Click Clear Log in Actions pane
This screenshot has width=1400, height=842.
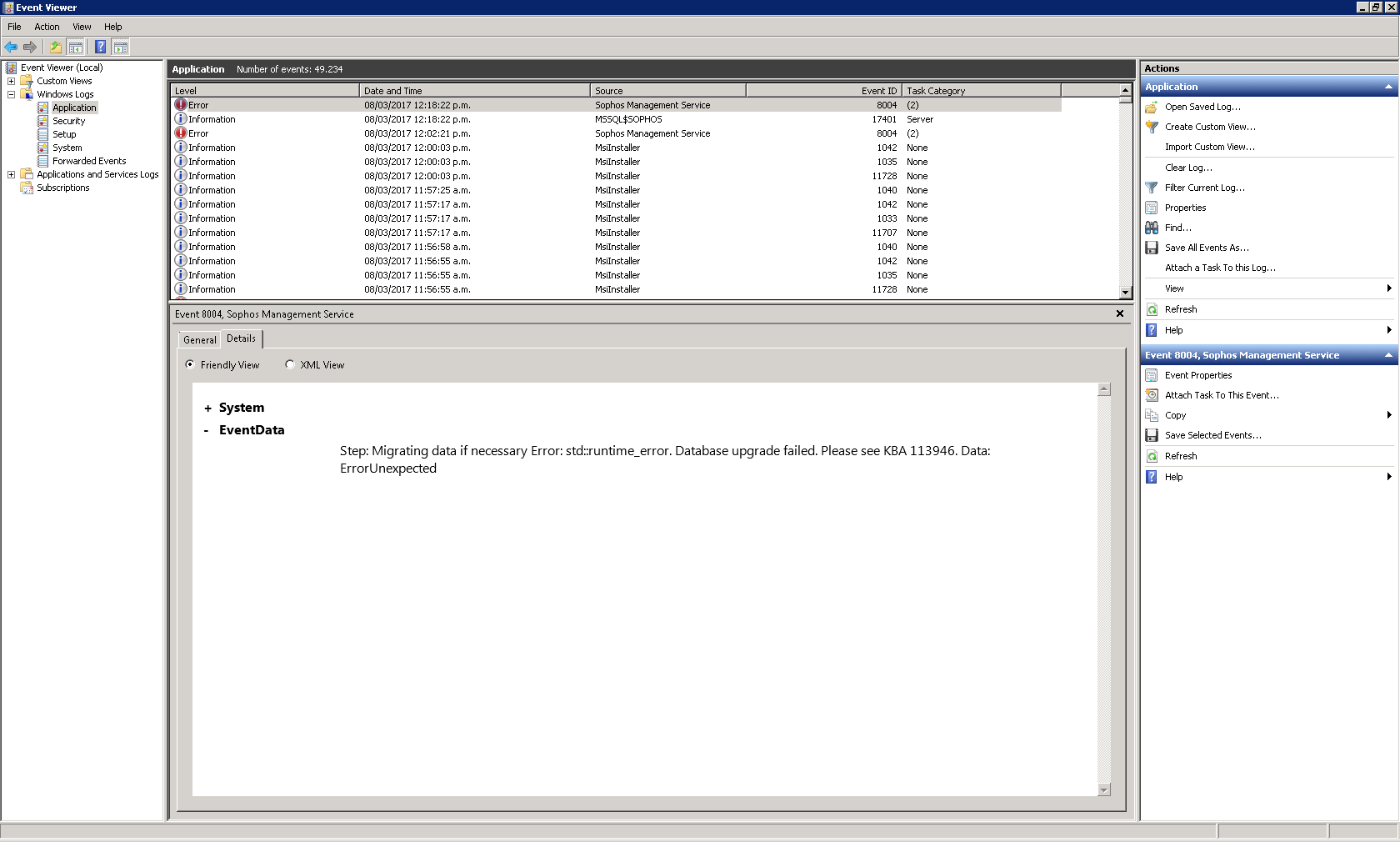click(x=1188, y=168)
